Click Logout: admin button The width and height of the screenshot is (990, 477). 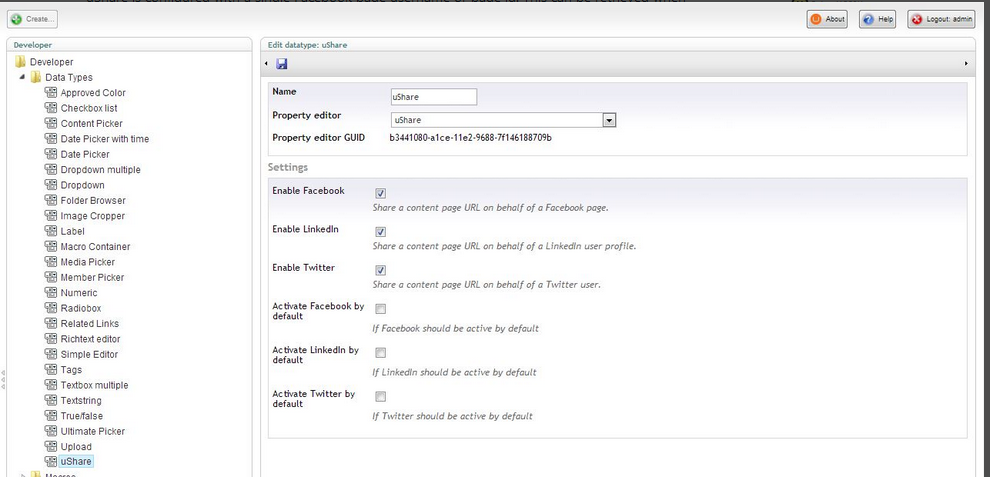tap(941, 20)
